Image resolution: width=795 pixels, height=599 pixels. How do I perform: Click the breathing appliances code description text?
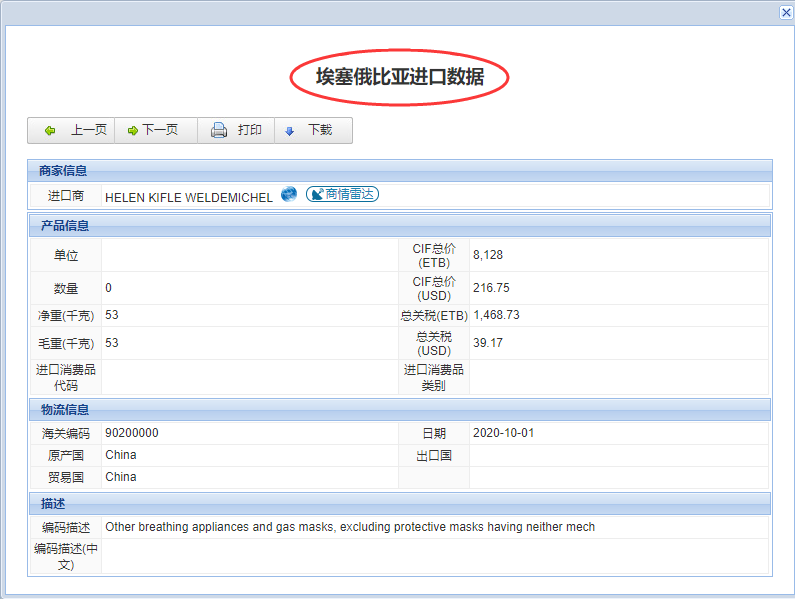[350, 527]
